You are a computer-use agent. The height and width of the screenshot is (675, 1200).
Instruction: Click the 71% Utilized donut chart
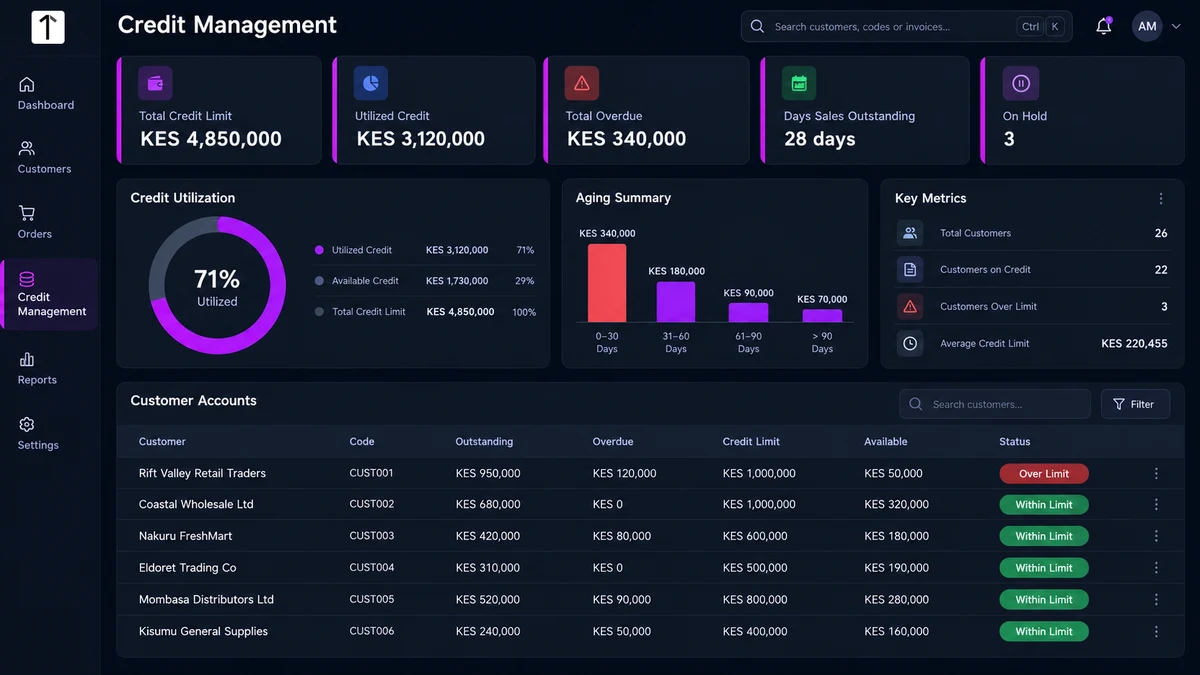(217, 286)
